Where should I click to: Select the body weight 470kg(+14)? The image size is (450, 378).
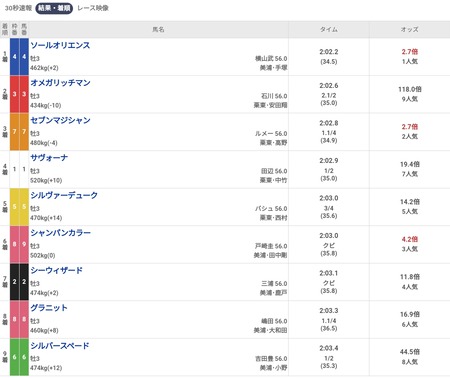(x=46, y=218)
